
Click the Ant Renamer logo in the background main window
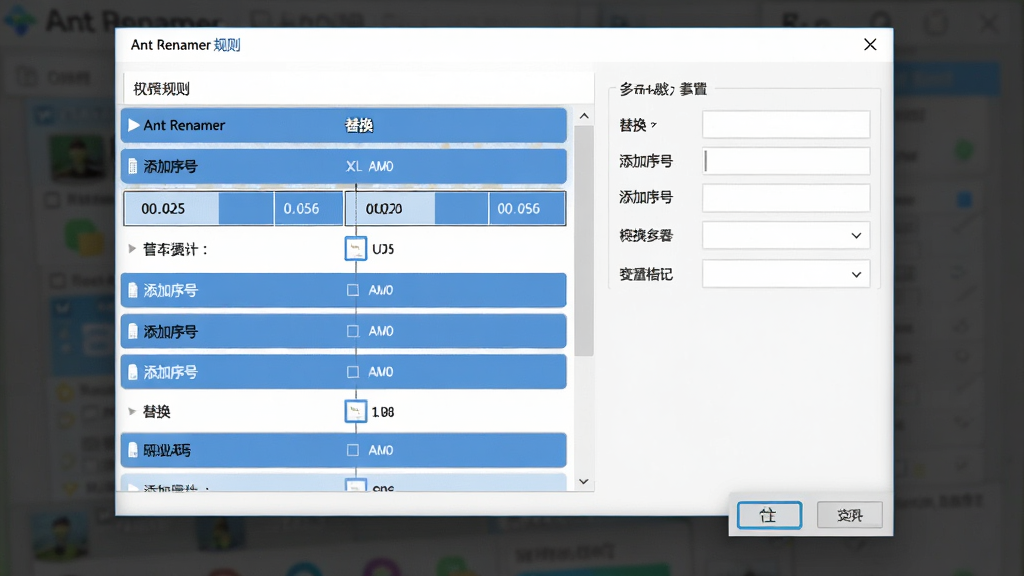[x=20, y=20]
